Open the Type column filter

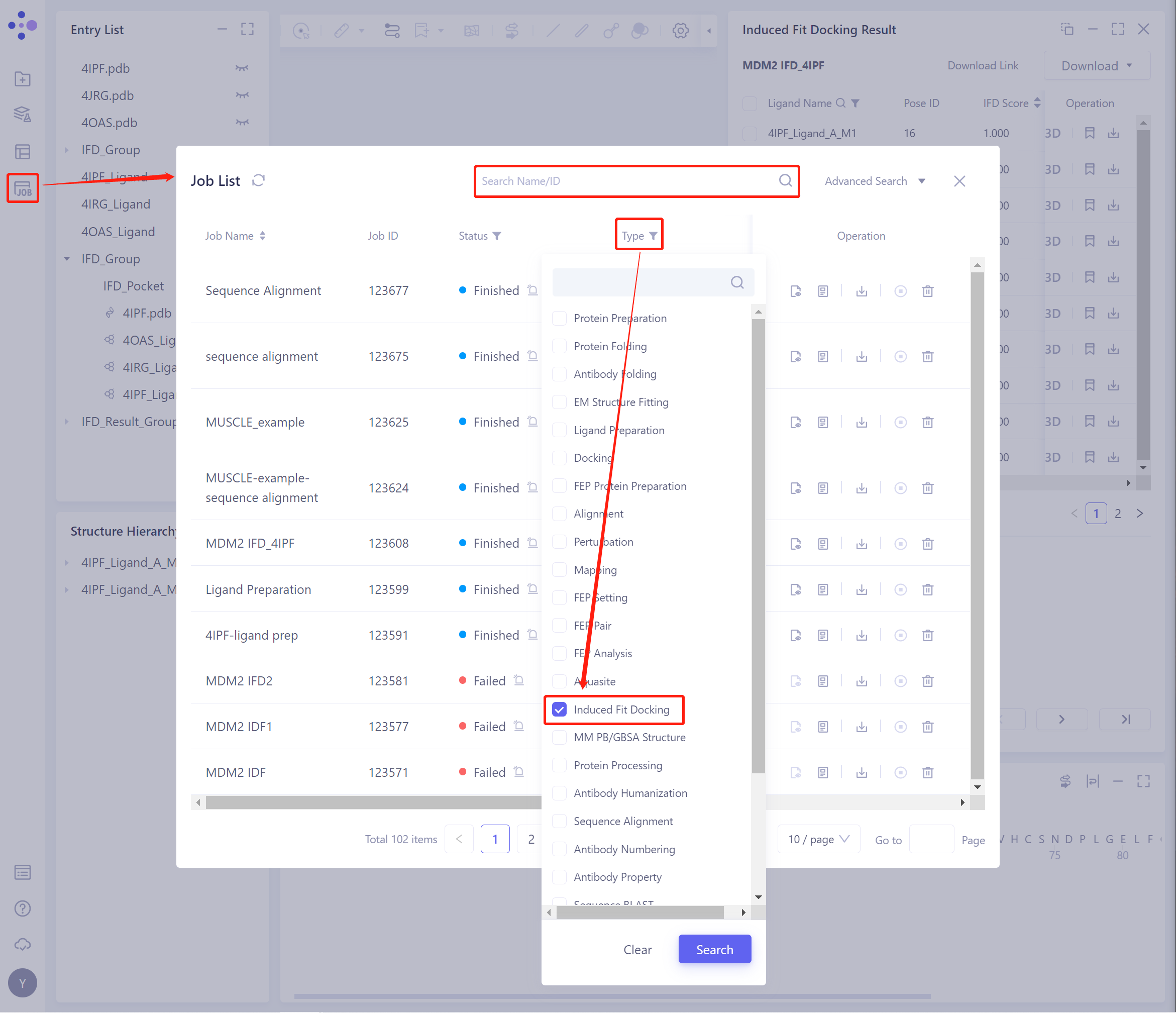point(653,236)
